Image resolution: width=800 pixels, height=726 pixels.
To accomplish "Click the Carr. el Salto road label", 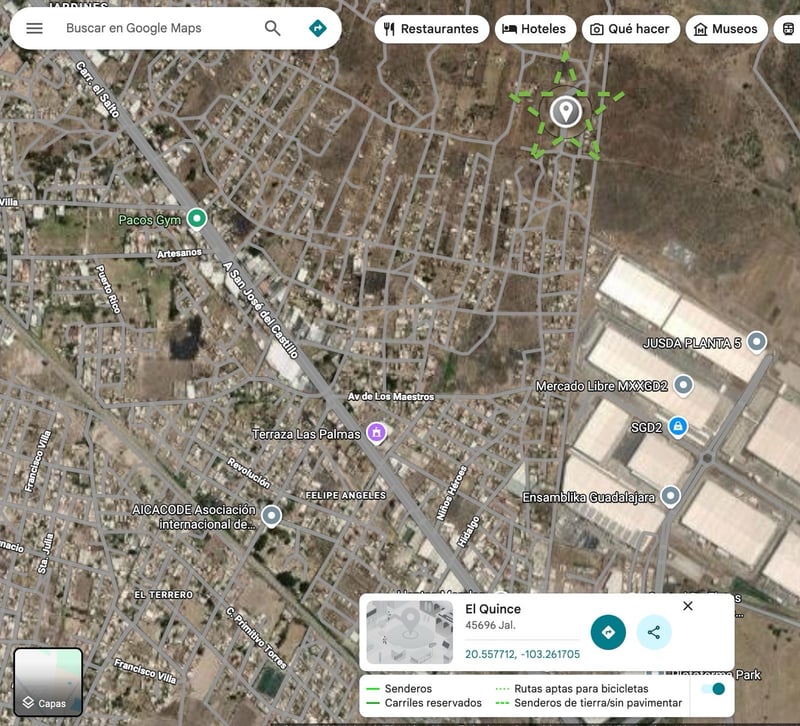I will click(97, 89).
